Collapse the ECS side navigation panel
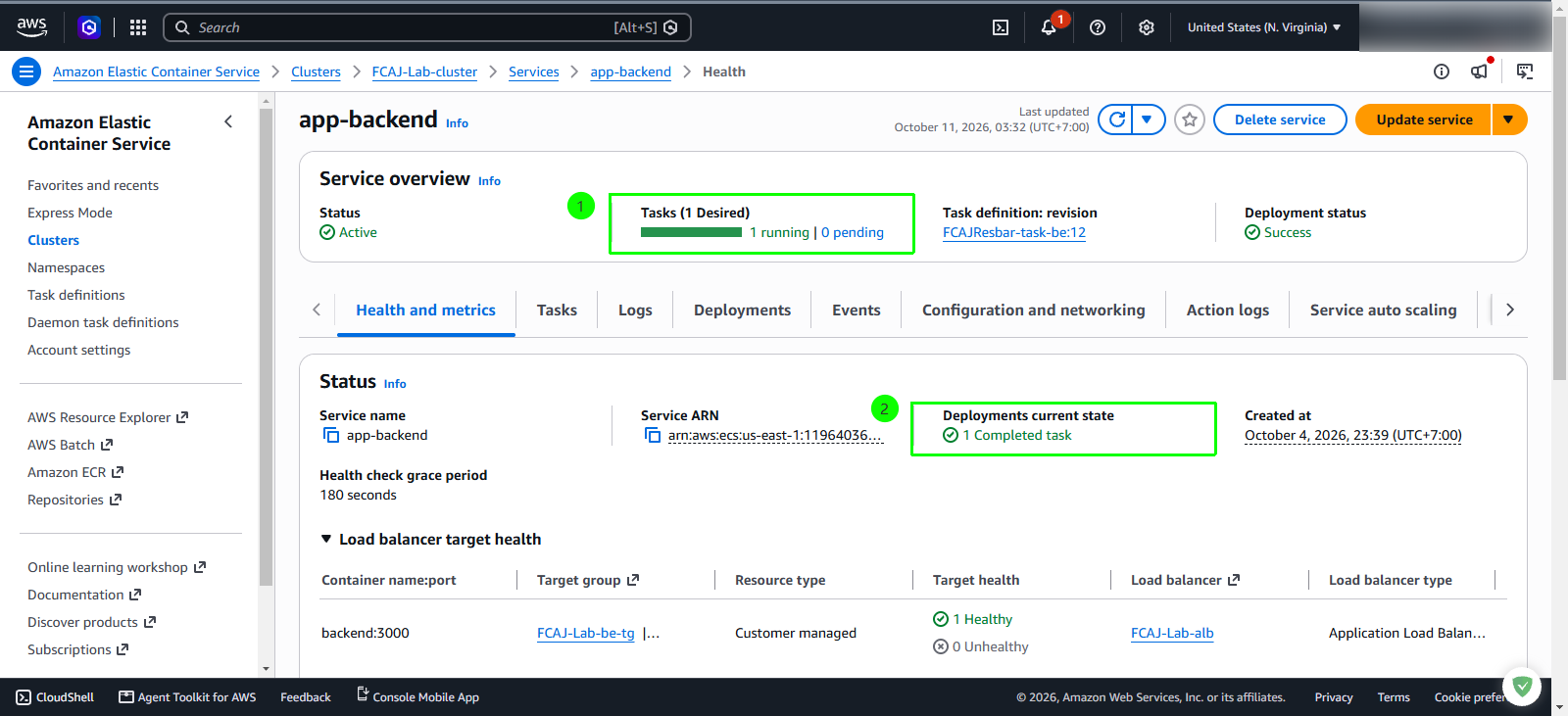This screenshot has height=716, width=1568. tap(228, 121)
